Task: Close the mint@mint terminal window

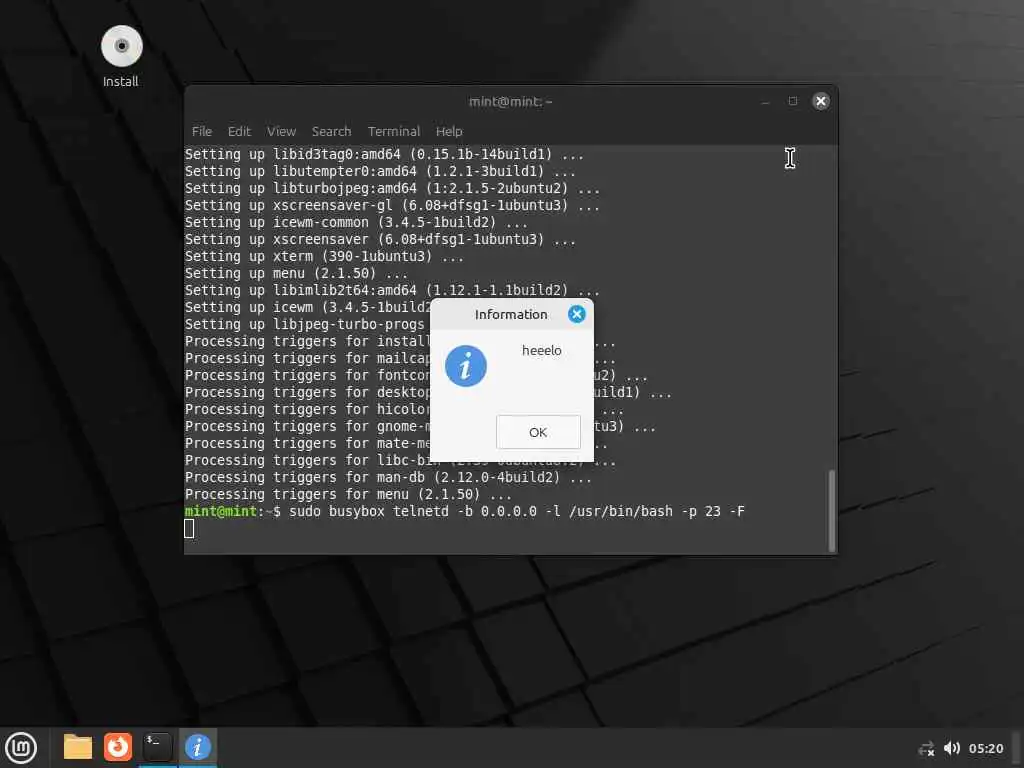Action: (821, 101)
